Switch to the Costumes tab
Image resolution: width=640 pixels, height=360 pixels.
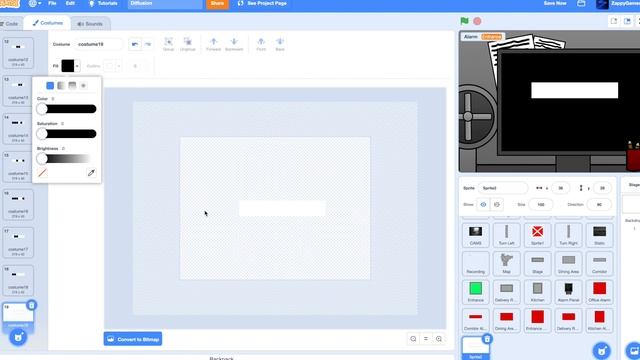[x=48, y=23]
